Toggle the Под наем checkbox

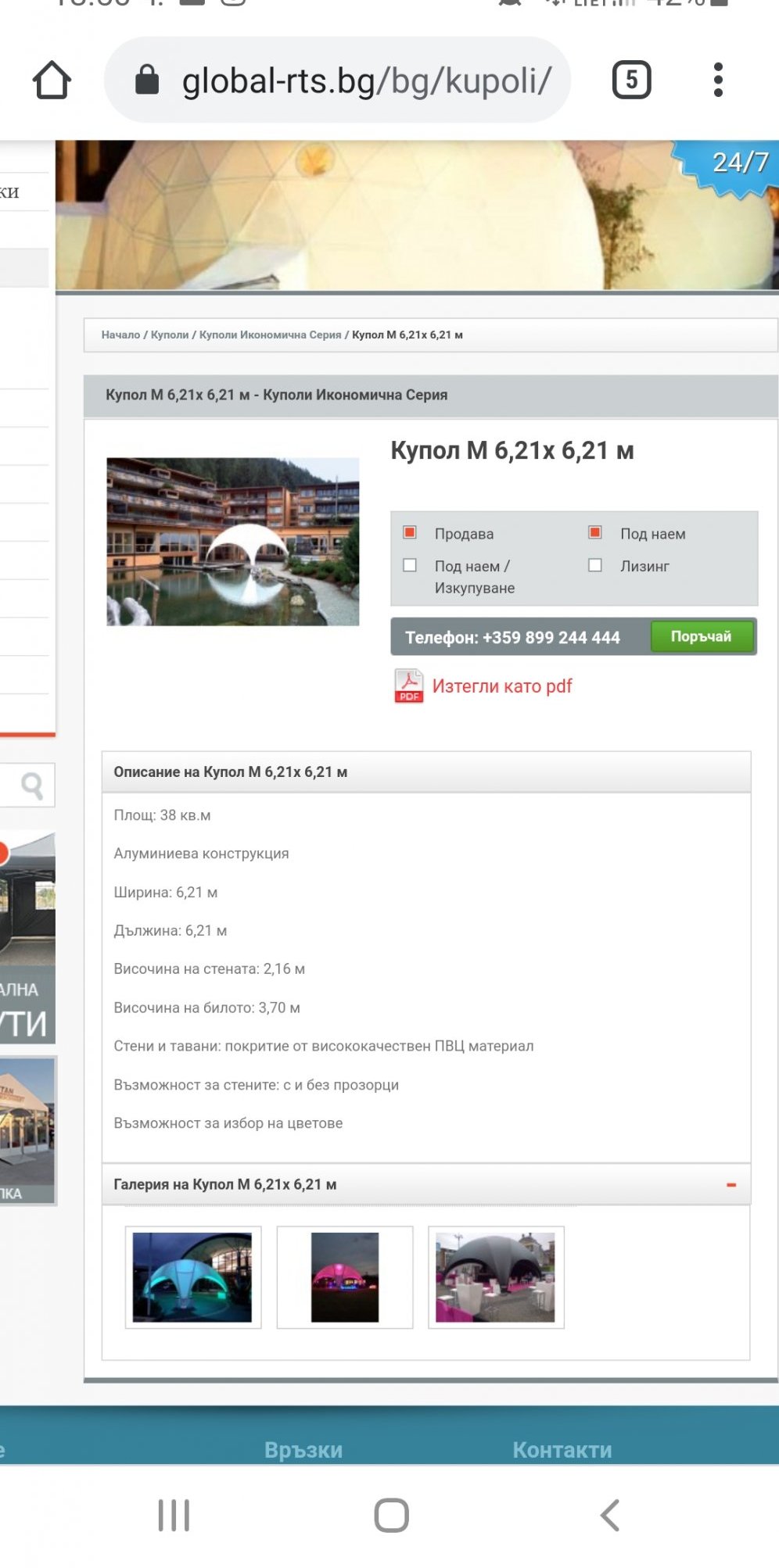tap(595, 533)
